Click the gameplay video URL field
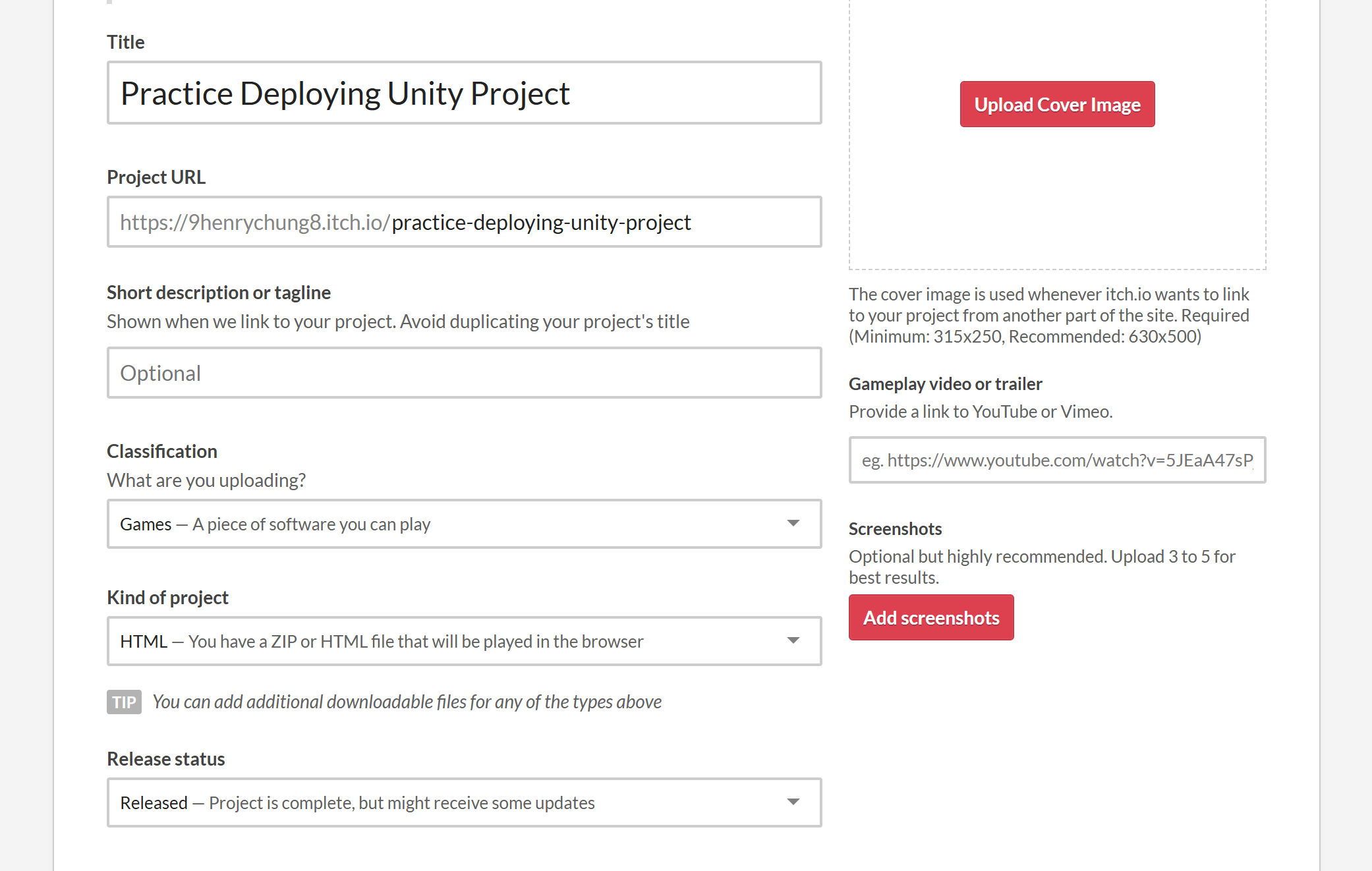1372x871 pixels. pyautogui.click(x=1057, y=460)
